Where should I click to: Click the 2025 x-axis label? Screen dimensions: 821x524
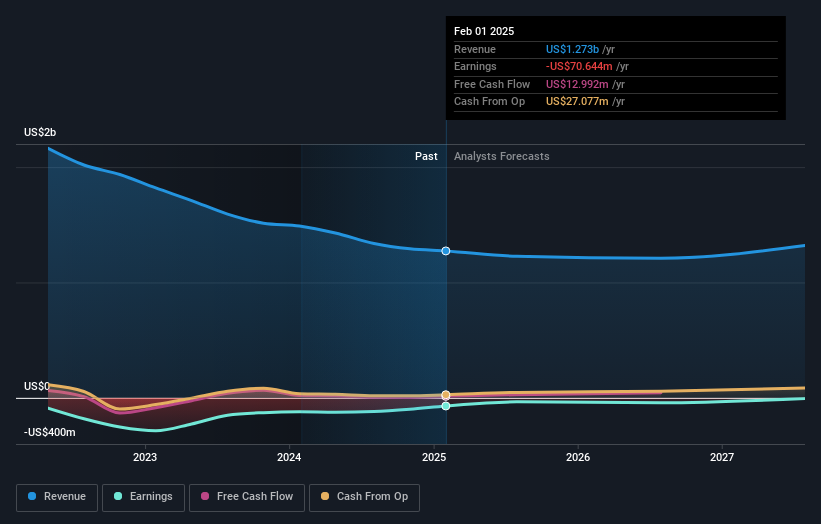(x=434, y=457)
